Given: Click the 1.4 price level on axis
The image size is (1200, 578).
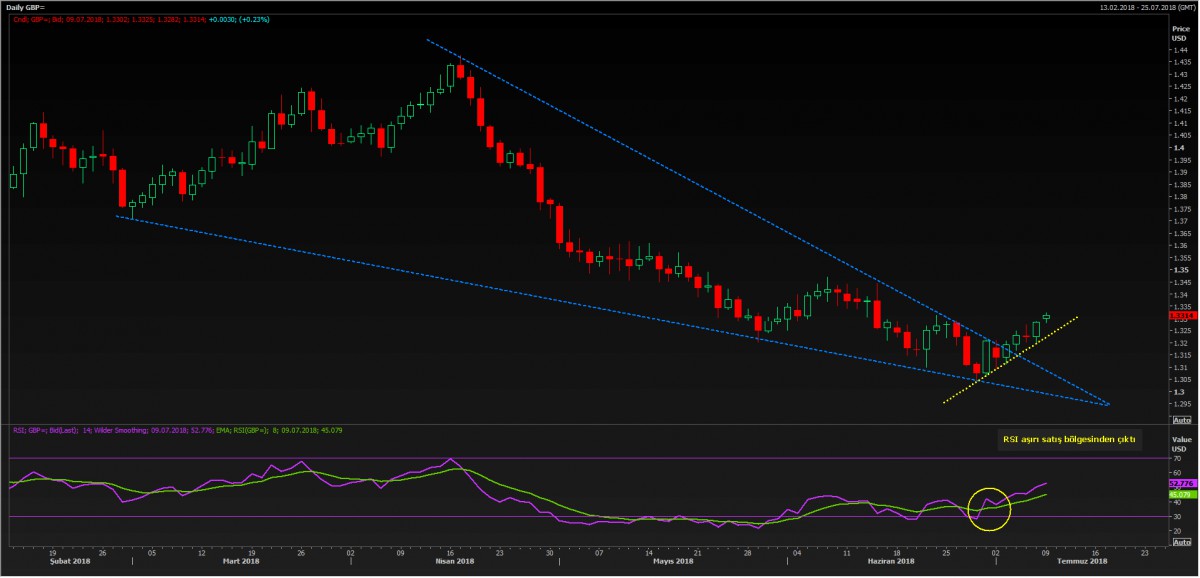Looking at the screenshot, I should tap(1176, 148).
